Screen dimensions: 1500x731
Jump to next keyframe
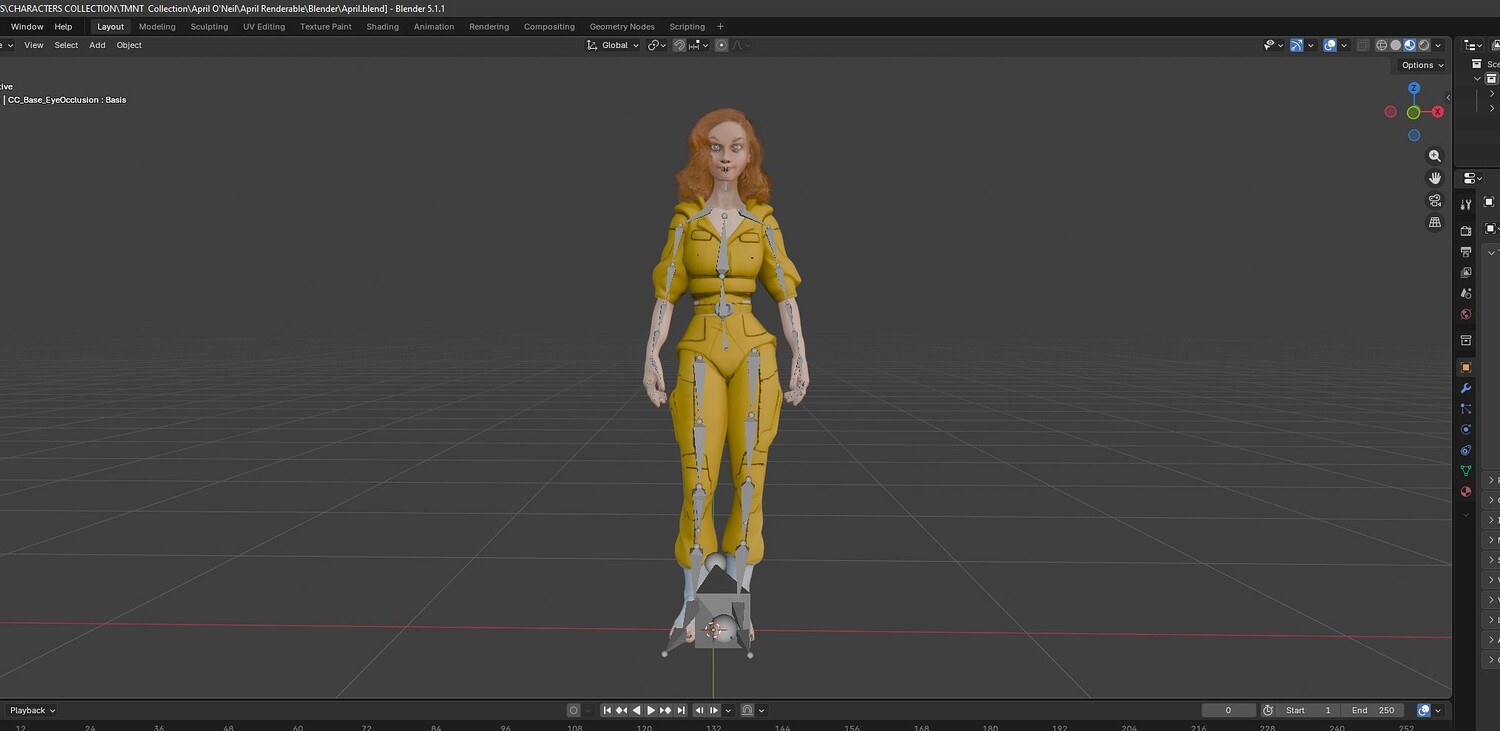(666, 710)
